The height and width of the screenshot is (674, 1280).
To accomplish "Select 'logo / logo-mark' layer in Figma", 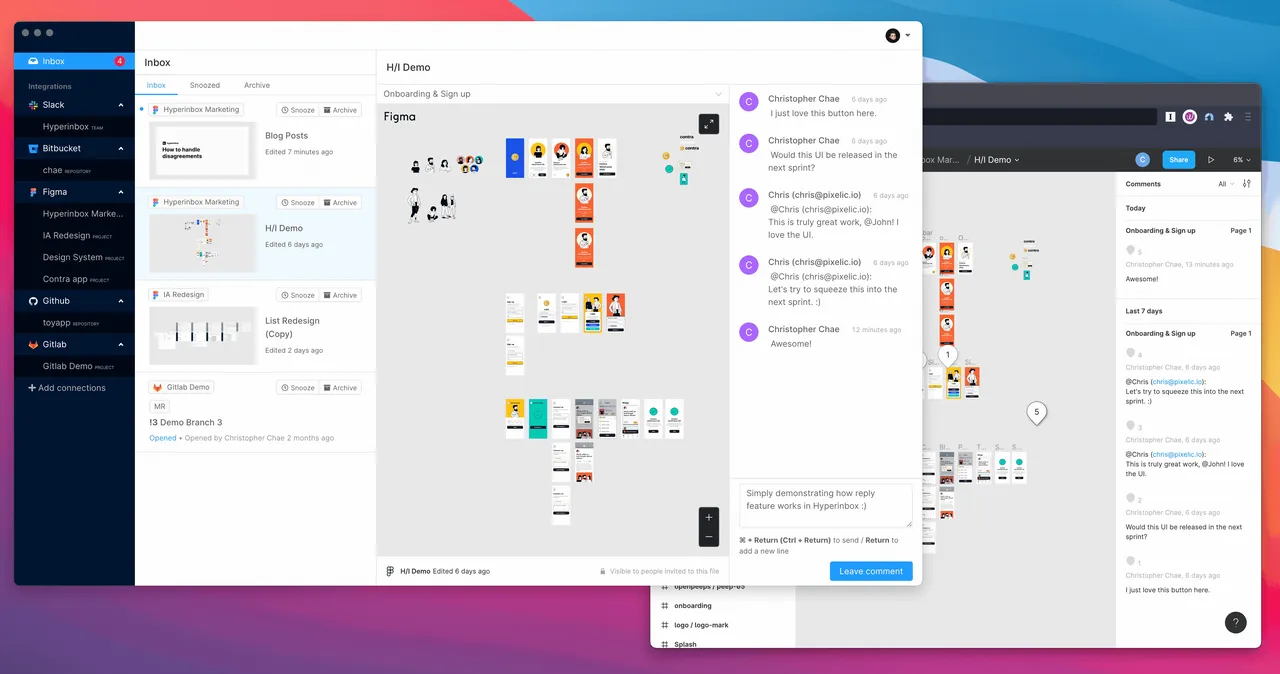I will tap(701, 625).
